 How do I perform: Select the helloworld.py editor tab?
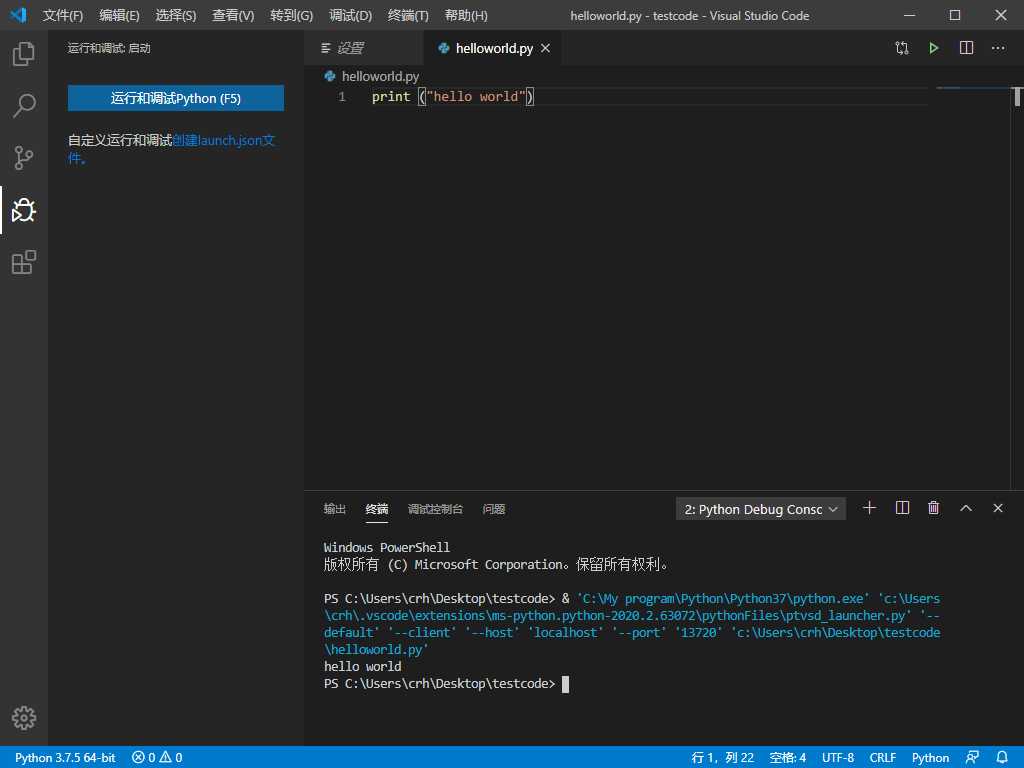(x=492, y=48)
